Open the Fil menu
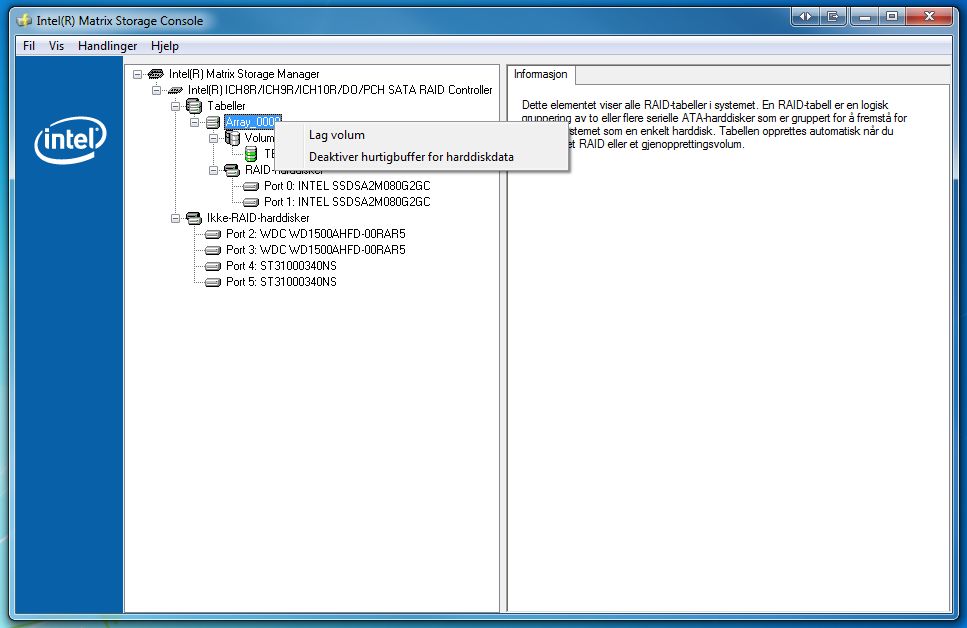 [28, 46]
